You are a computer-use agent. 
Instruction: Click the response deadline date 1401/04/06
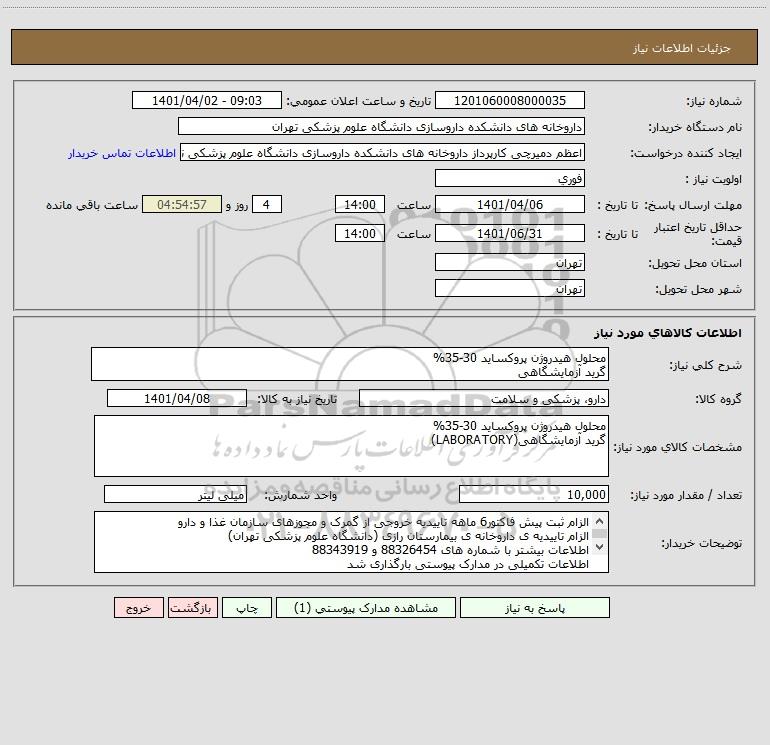pyautogui.click(x=510, y=204)
